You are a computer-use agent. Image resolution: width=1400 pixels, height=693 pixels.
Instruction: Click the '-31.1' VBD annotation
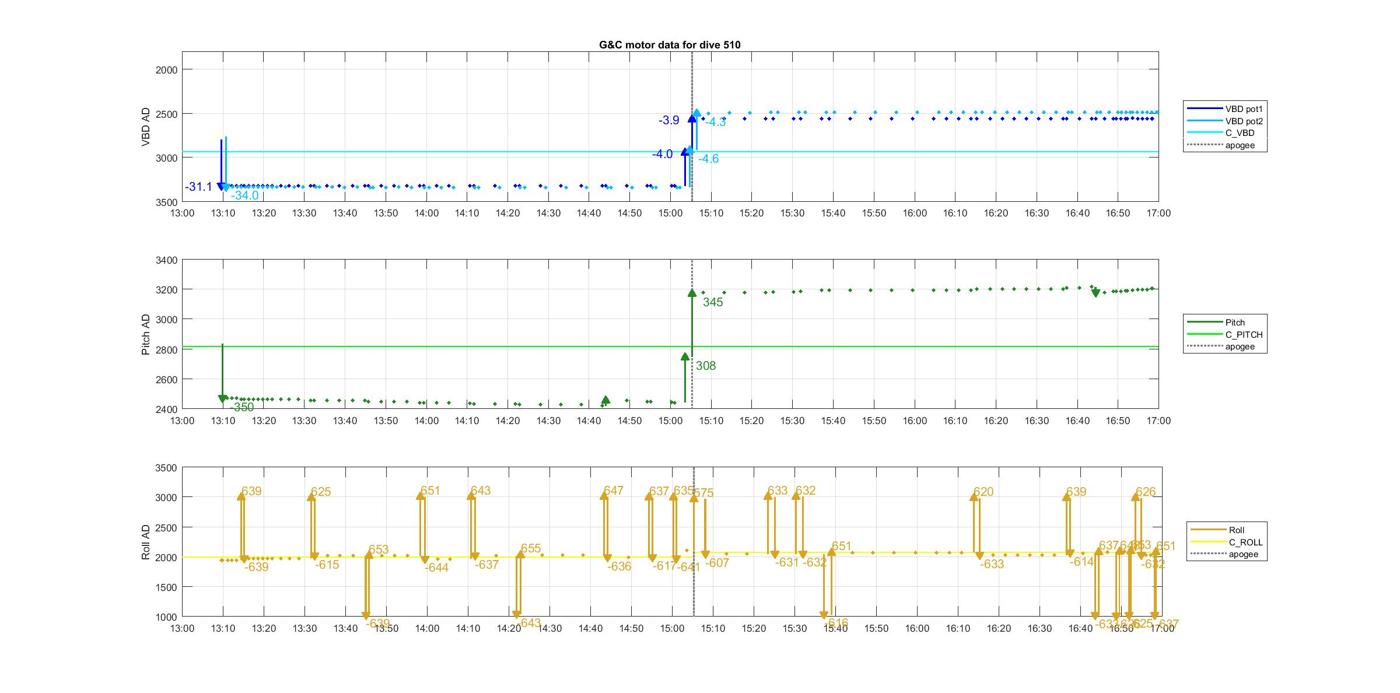[199, 187]
